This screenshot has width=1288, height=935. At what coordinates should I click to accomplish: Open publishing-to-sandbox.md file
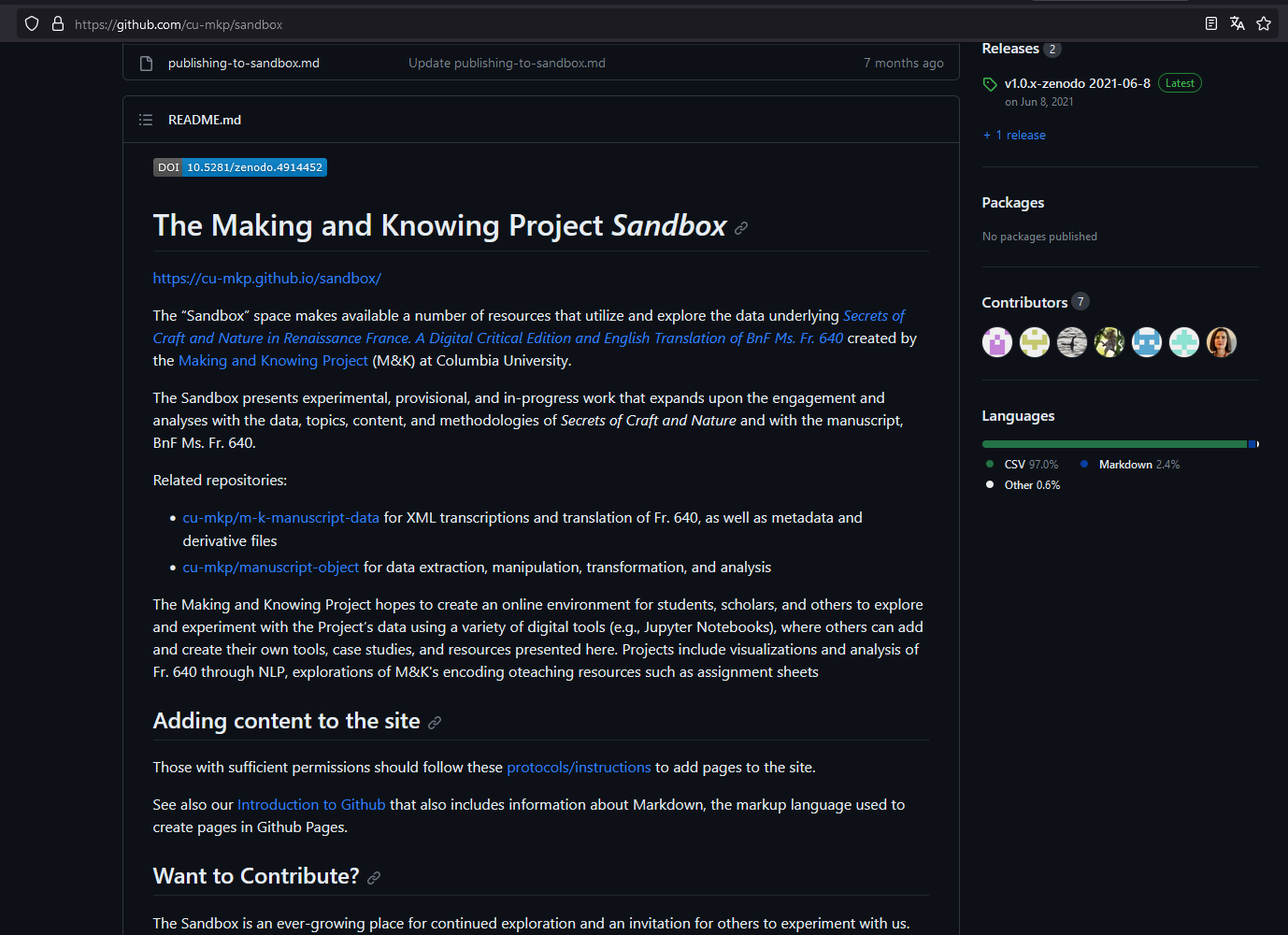point(244,63)
